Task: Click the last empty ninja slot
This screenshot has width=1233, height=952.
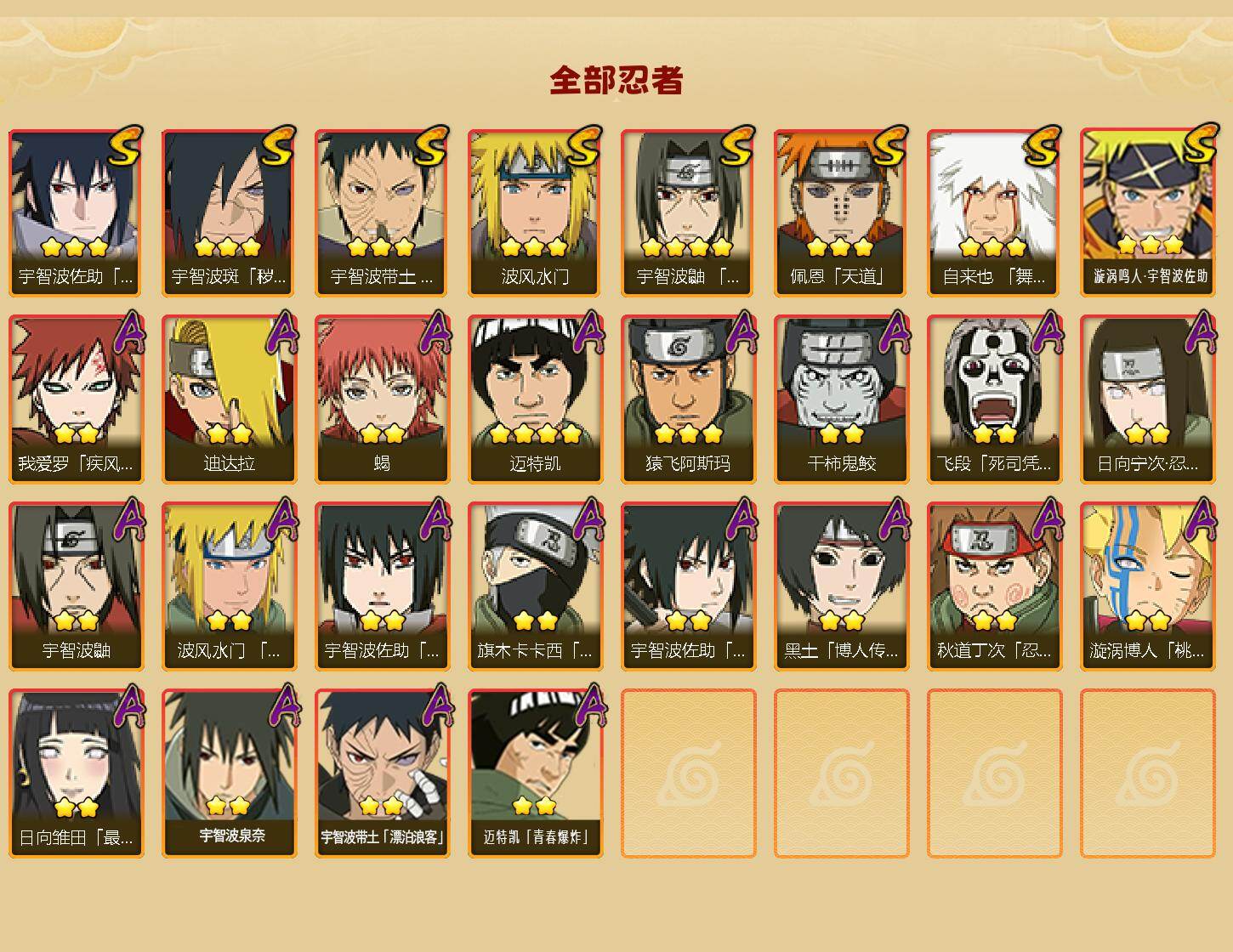Action: click(x=1147, y=773)
